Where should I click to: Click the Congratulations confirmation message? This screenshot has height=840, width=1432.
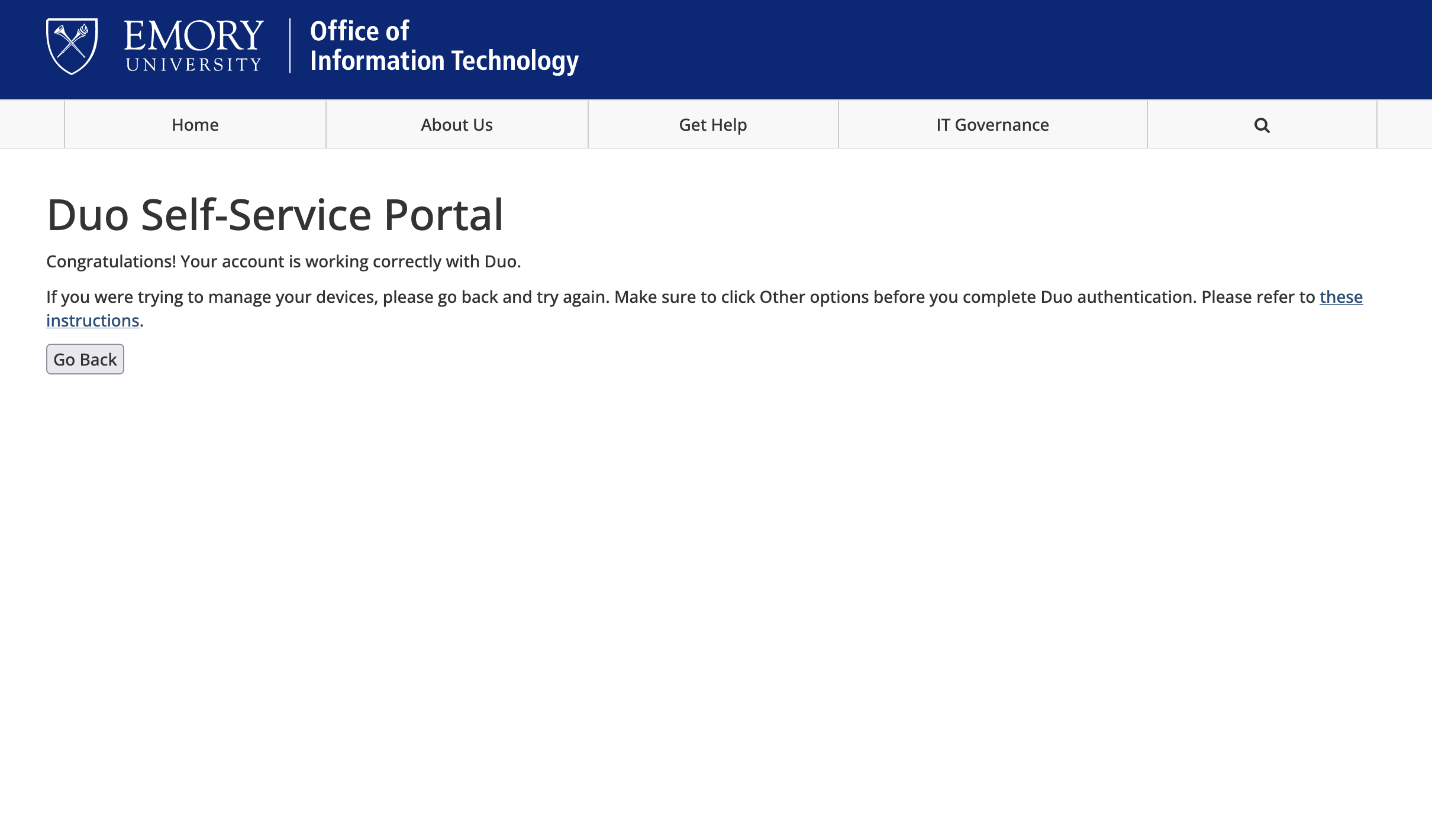click(x=283, y=261)
